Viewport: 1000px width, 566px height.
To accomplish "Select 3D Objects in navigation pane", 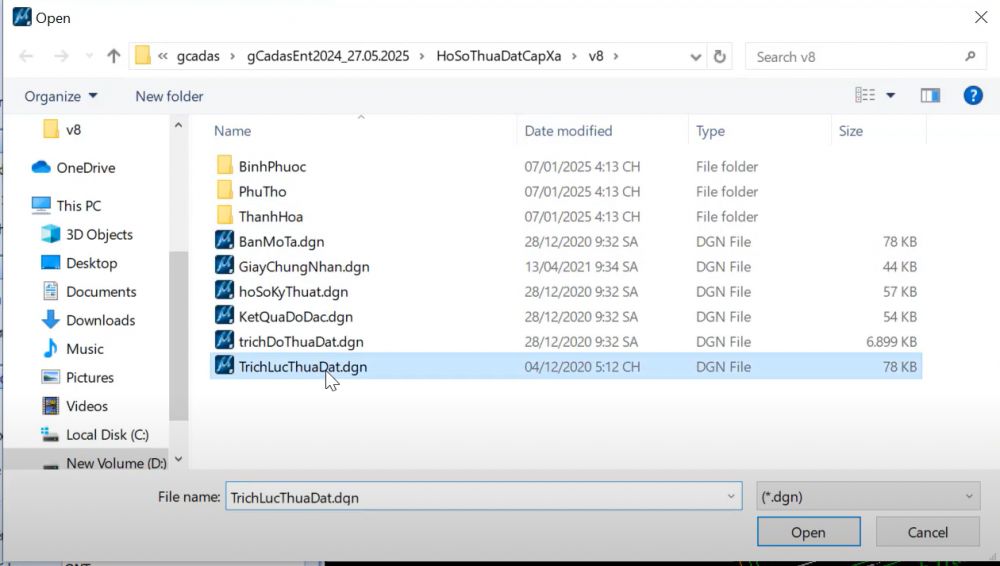I will (99, 235).
